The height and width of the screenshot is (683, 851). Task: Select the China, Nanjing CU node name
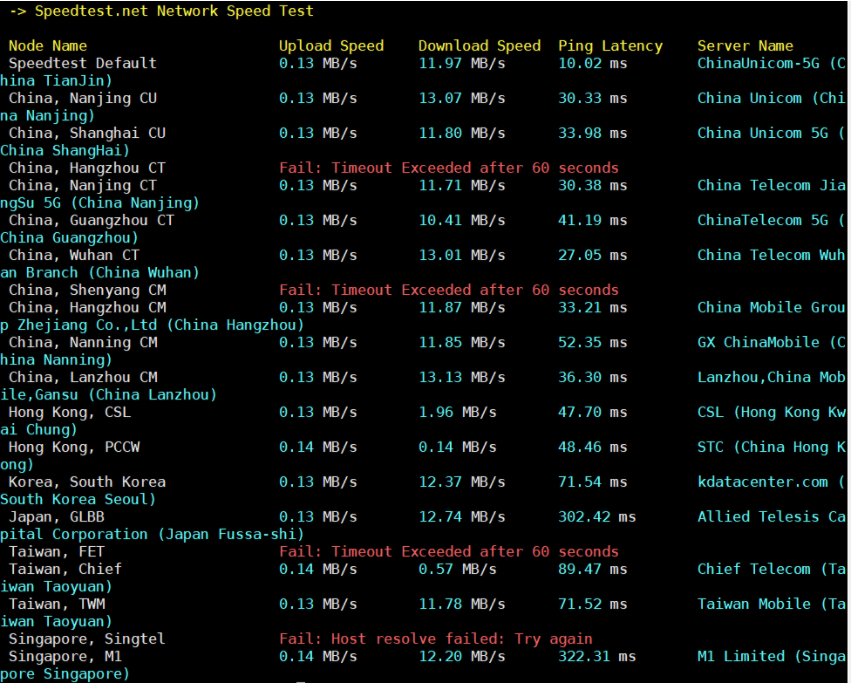click(82, 98)
